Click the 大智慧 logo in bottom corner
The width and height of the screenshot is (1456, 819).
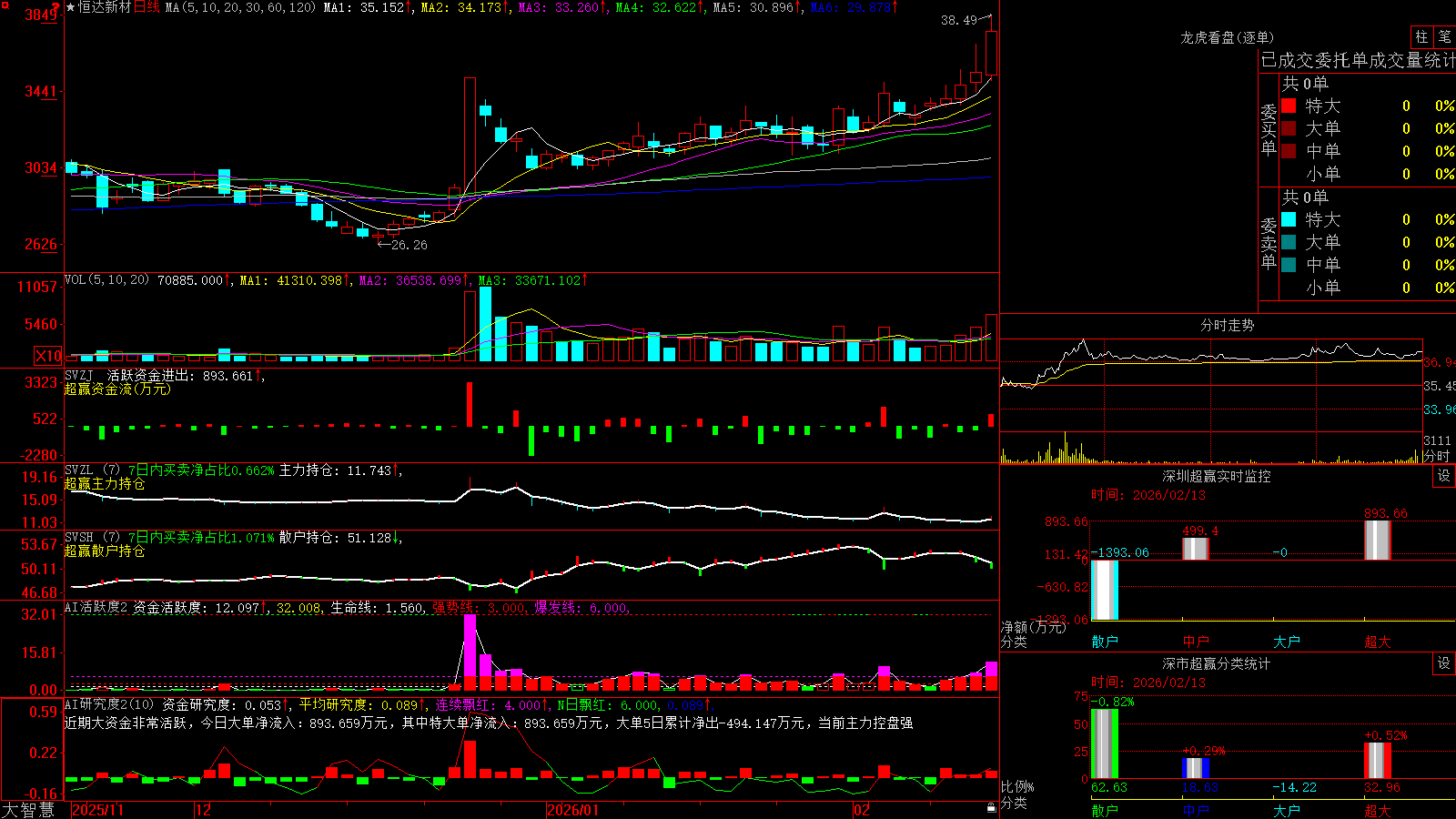28,810
